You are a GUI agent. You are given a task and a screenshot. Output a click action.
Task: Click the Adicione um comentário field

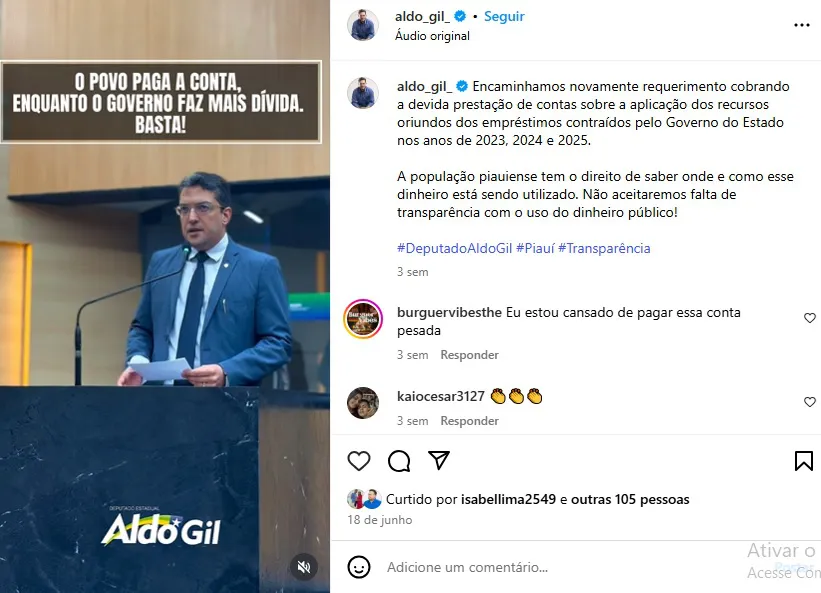click(x=560, y=567)
